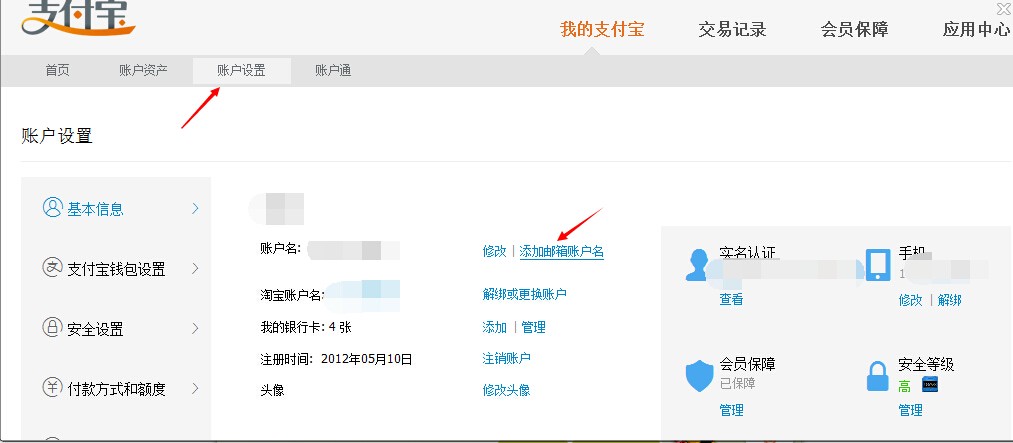Switch to the 账户通 tab
The height and width of the screenshot is (443, 1013).
click(333, 71)
